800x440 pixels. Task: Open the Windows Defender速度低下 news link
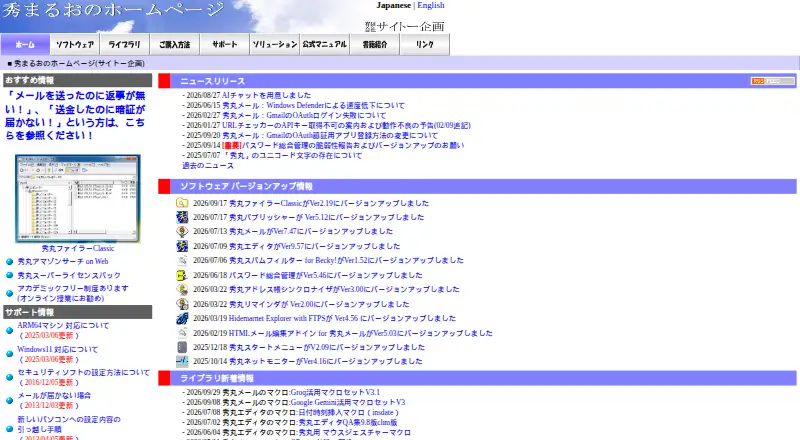[x=313, y=105]
